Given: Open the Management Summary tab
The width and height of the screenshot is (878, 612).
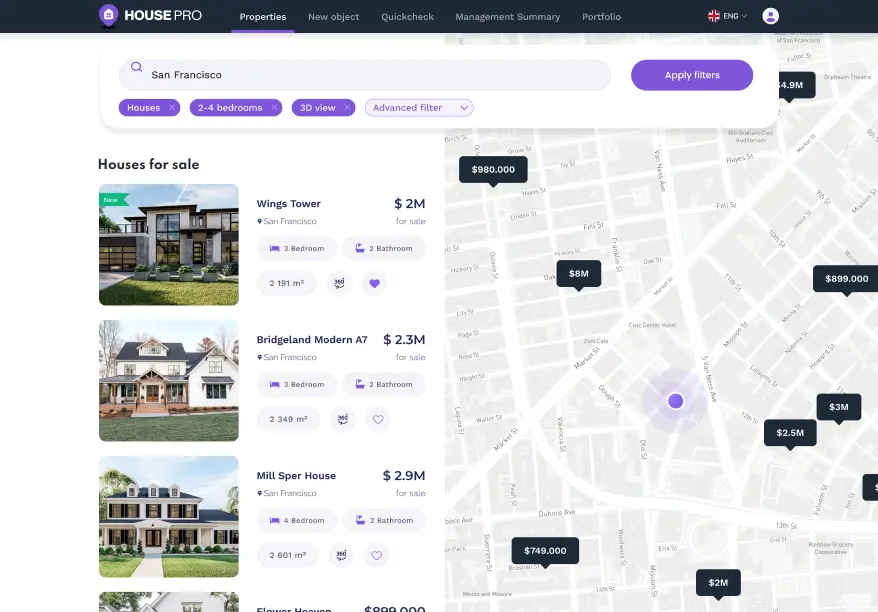Looking at the screenshot, I should tap(508, 17).
